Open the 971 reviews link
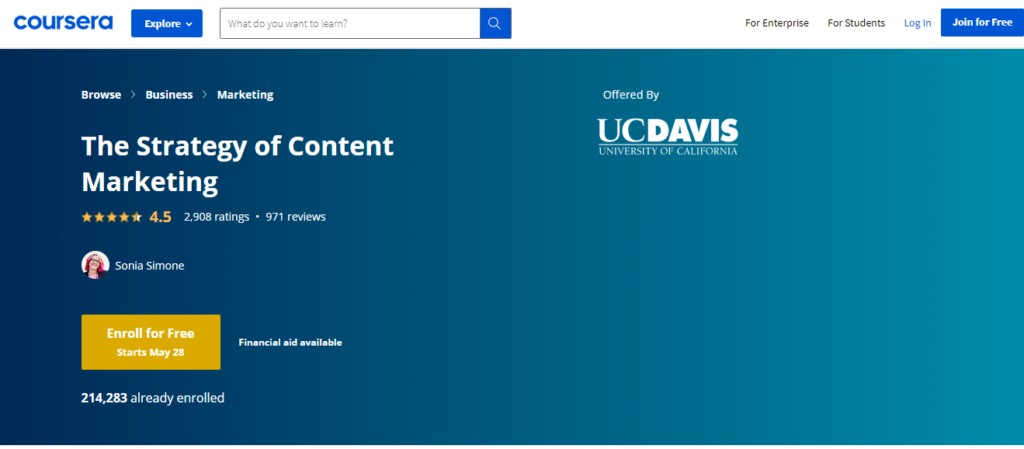This screenshot has width=1024, height=449. (295, 217)
